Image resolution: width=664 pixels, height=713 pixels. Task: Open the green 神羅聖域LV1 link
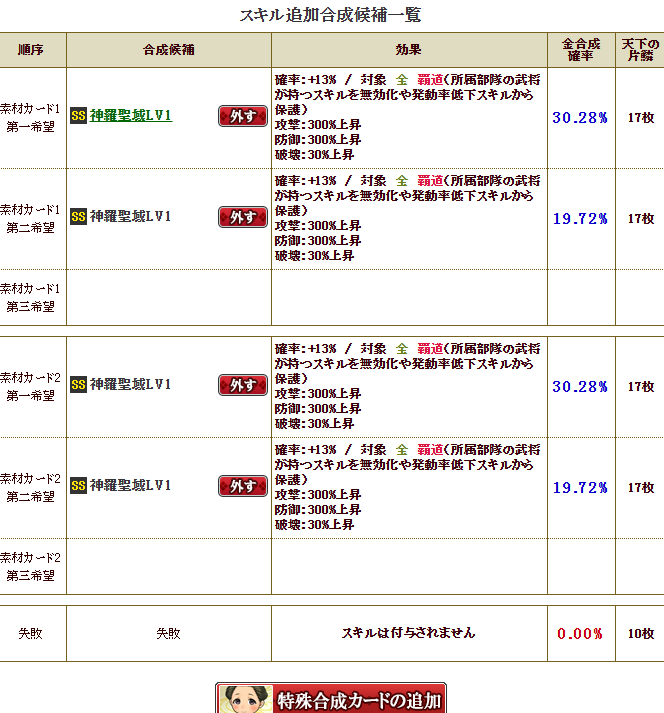[x=131, y=116]
